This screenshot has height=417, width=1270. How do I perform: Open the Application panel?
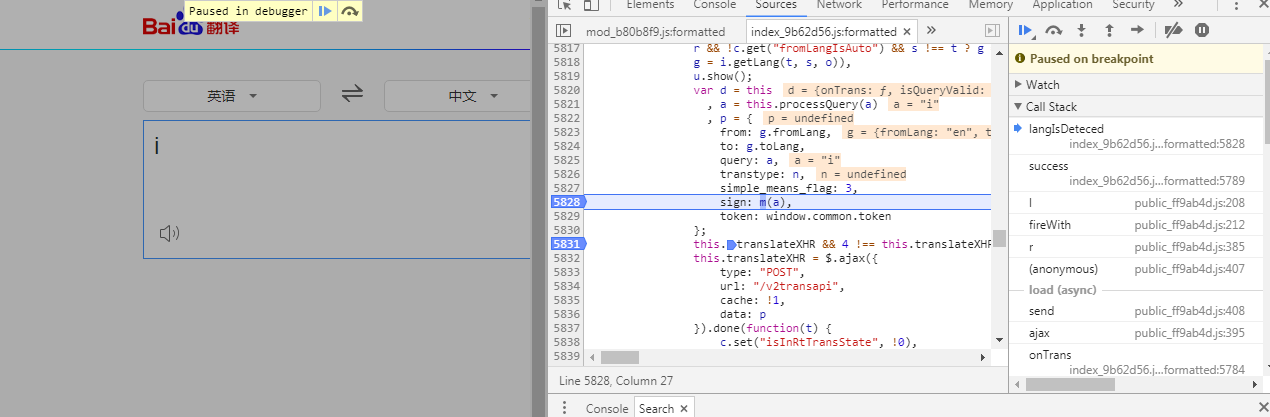[1062, 5]
